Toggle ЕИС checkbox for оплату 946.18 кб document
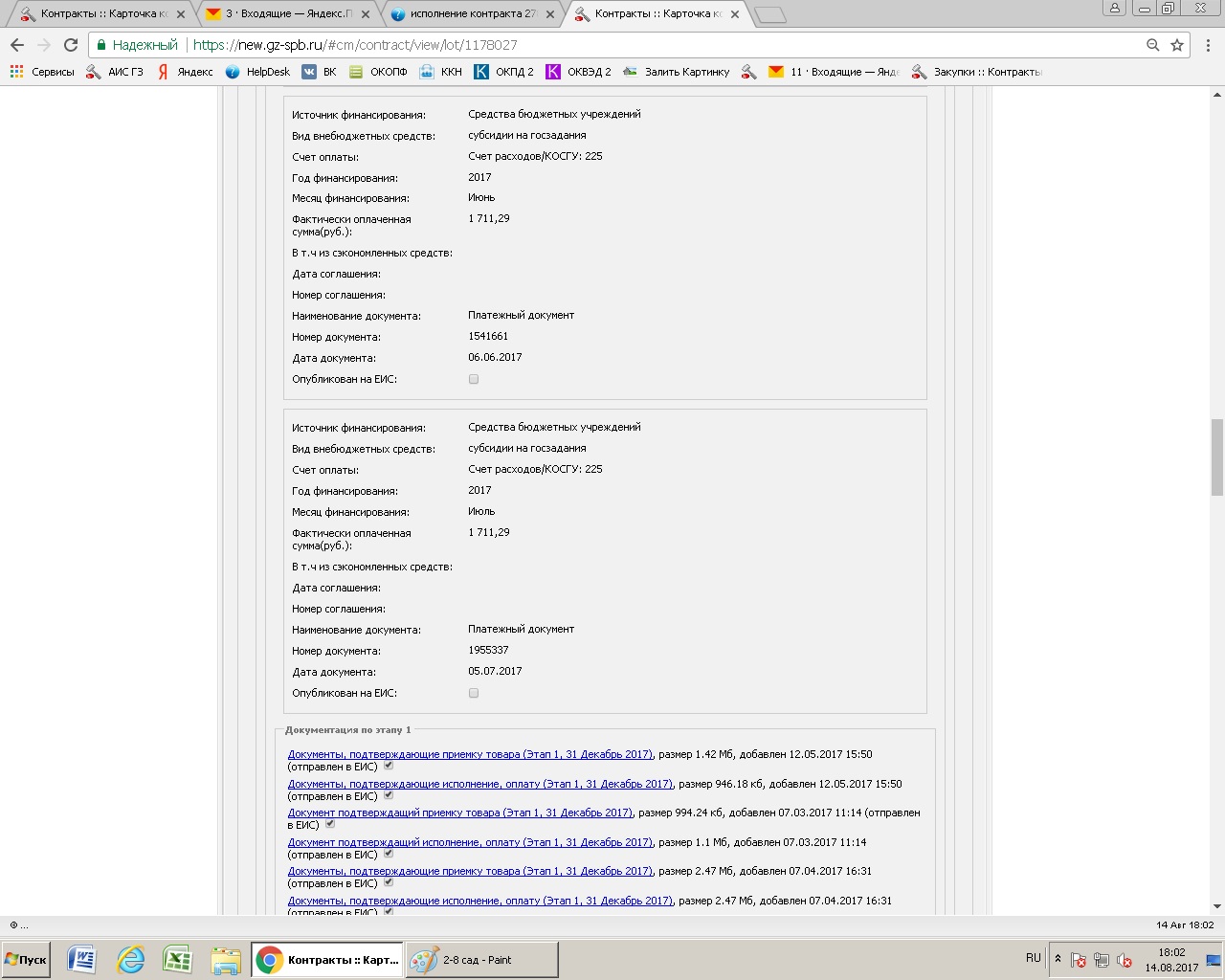Image resolution: width=1225 pixels, height=980 pixels. 389,795
